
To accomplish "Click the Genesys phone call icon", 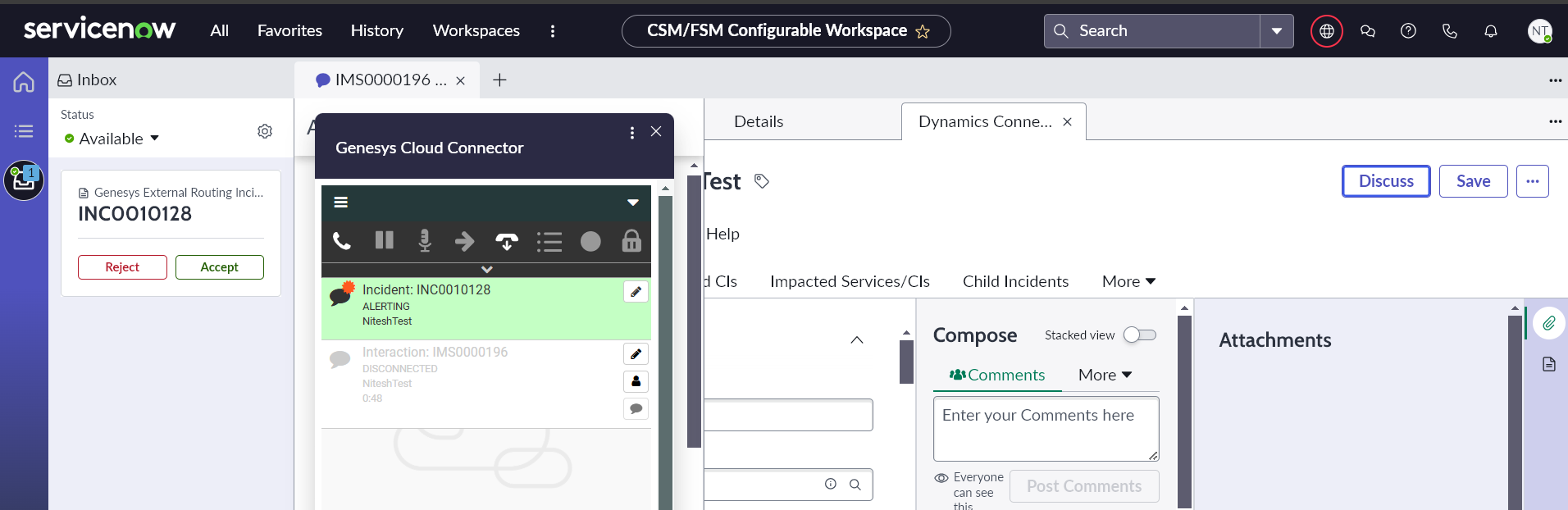I will pyautogui.click(x=342, y=241).
